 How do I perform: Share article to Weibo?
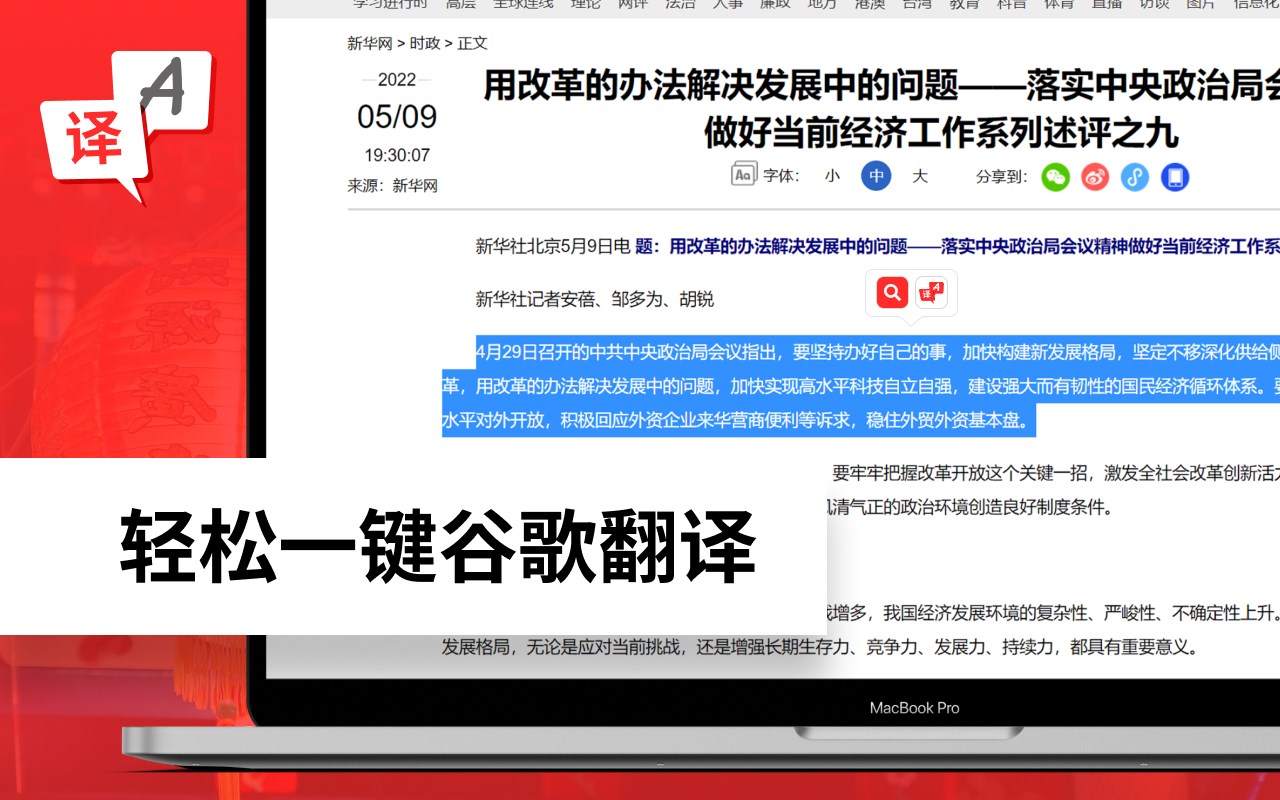[1095, 177]
